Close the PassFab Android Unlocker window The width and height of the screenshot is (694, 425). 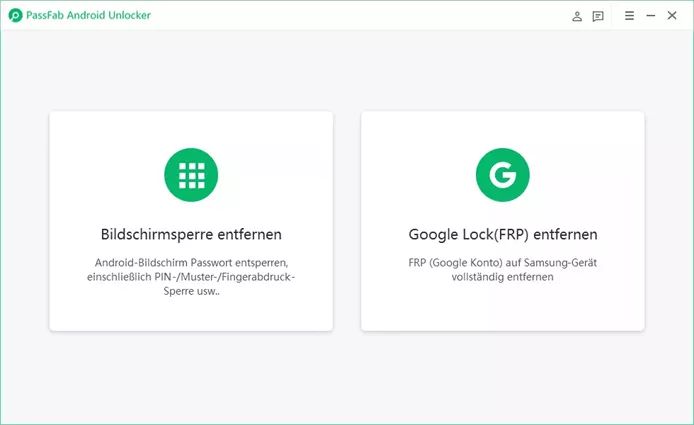(672, 16)
